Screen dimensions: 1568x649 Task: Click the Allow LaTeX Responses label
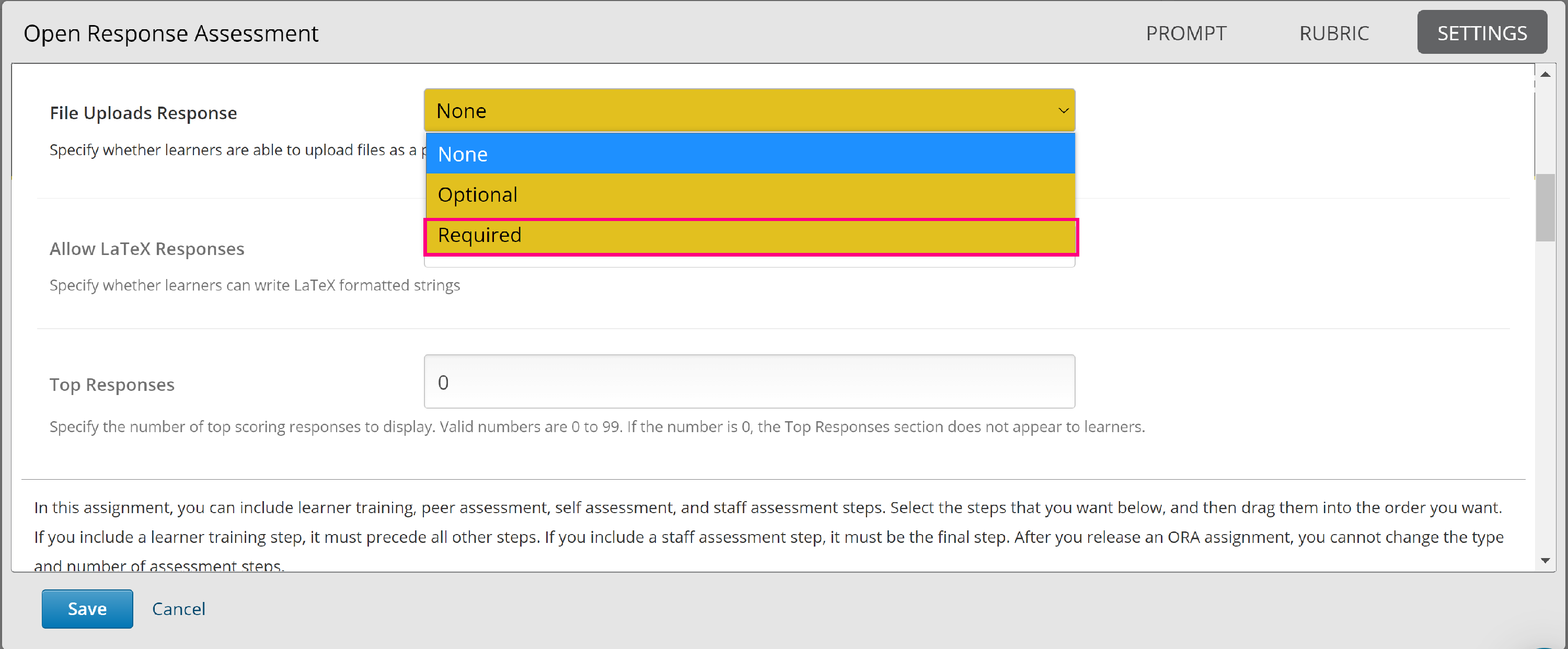(x=147, y=249)
